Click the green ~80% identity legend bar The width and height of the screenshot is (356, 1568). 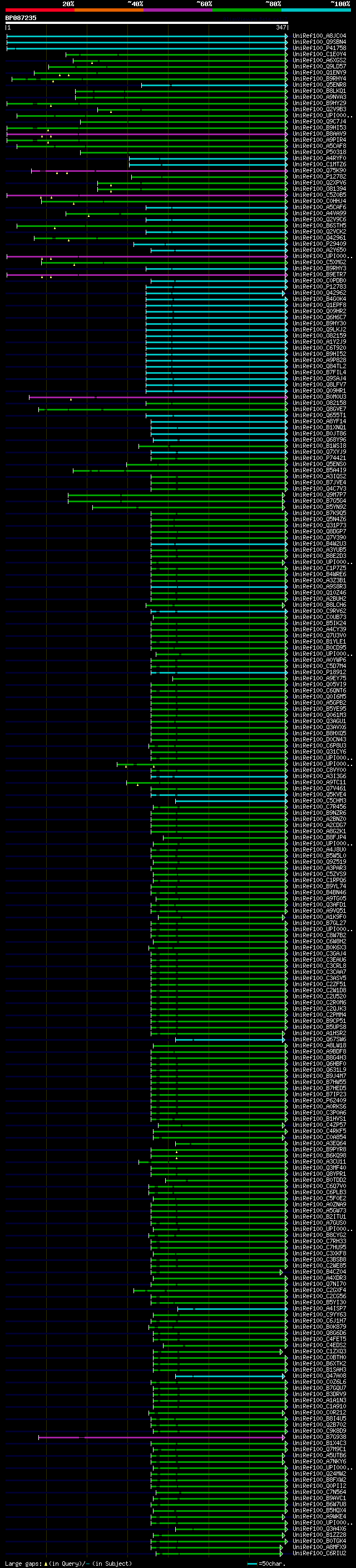[247, 10]
